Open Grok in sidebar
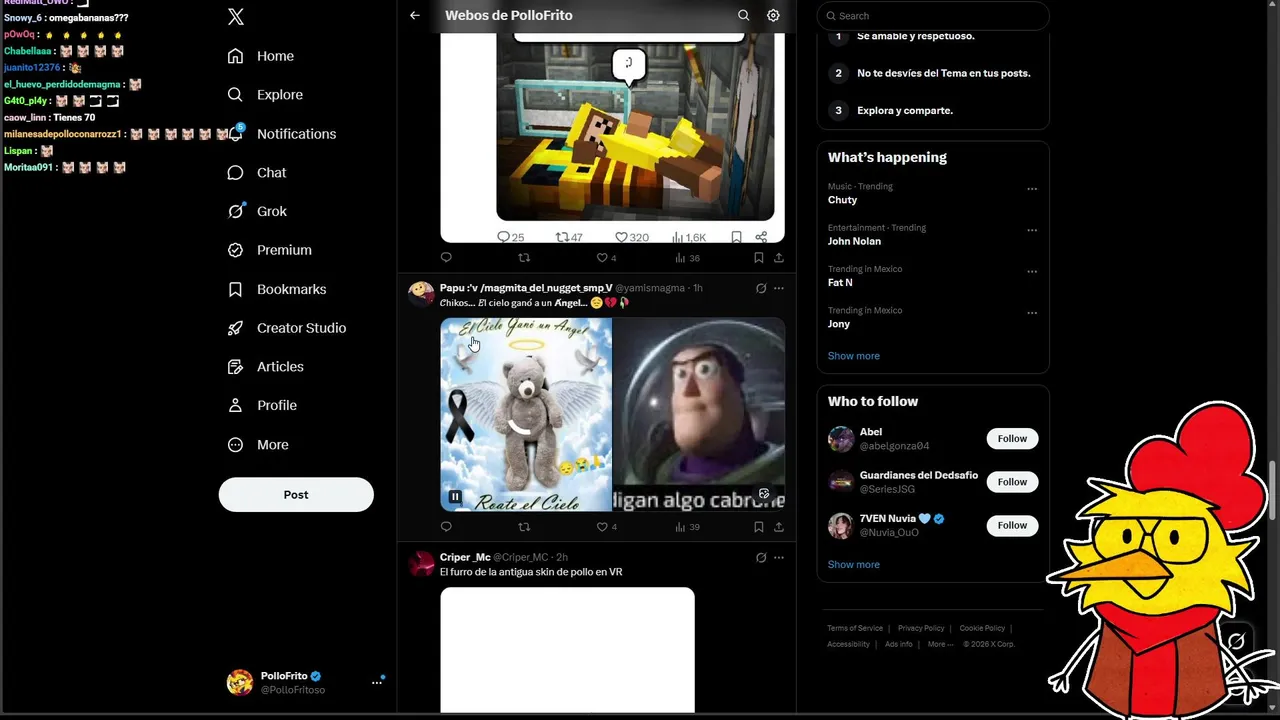The height and width of the screenshot is (720, 1280). tap(257, 211)
